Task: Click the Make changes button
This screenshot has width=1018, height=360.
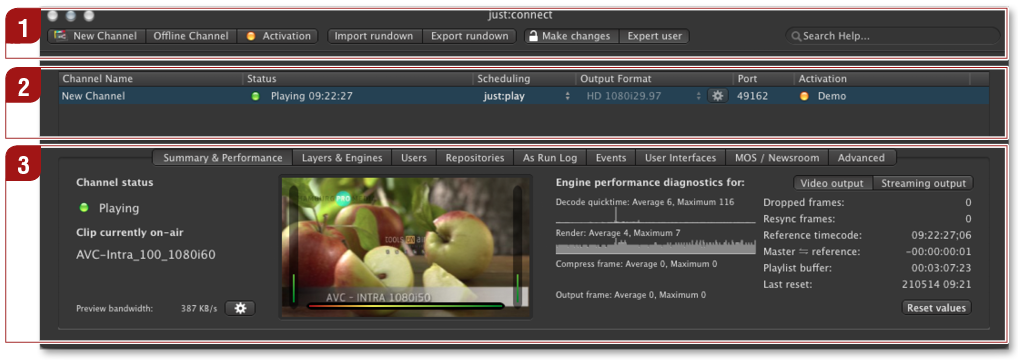Action: [571, 36]
